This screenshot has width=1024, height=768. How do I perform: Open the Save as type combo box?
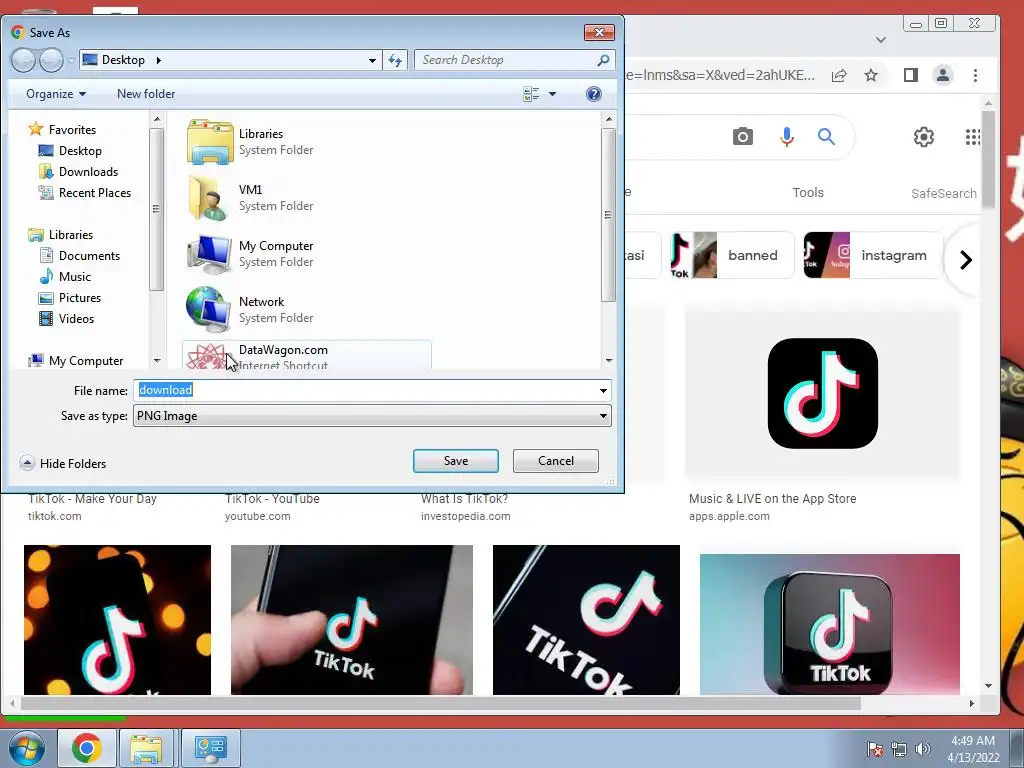pos(372,416)
